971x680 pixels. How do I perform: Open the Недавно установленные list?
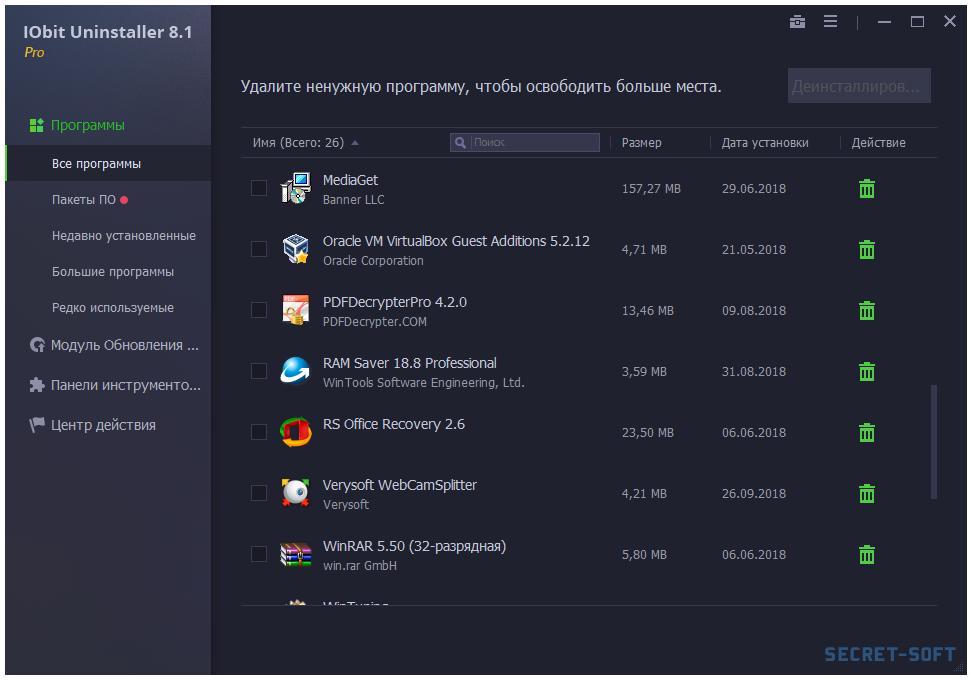pos(123,236)
